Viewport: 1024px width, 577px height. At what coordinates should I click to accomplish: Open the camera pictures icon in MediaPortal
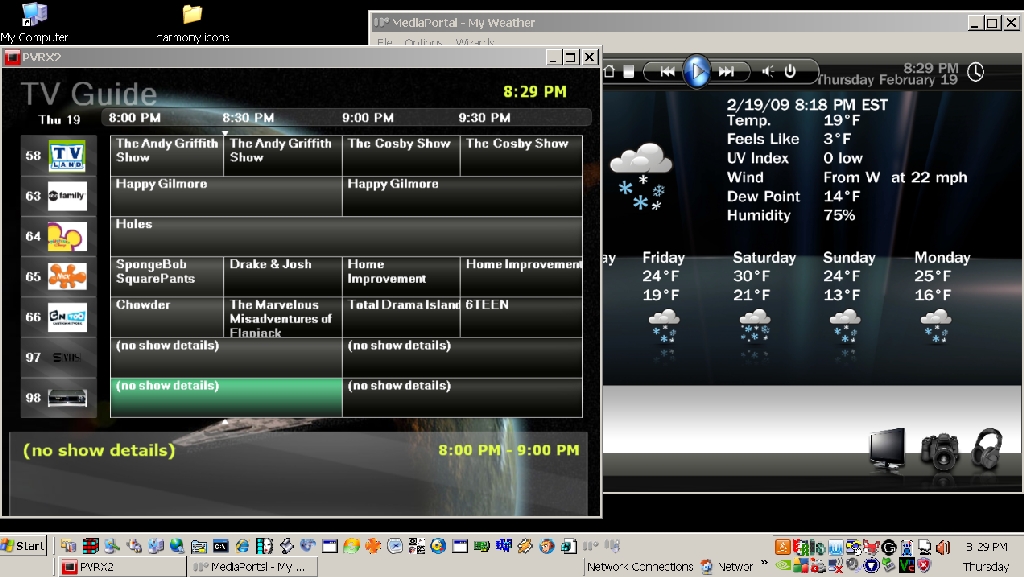pos(940,450)
